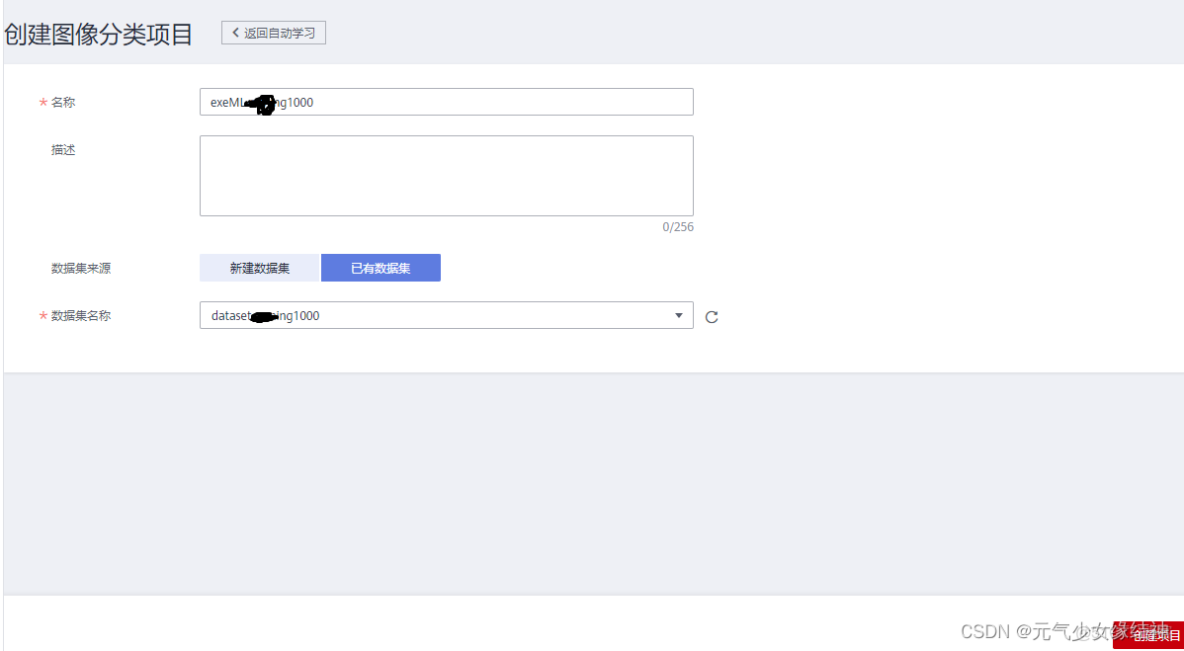This screenshot has width=1184, height=651.
Task: Click the back chevron icon
Action: [x=236, y=33]
